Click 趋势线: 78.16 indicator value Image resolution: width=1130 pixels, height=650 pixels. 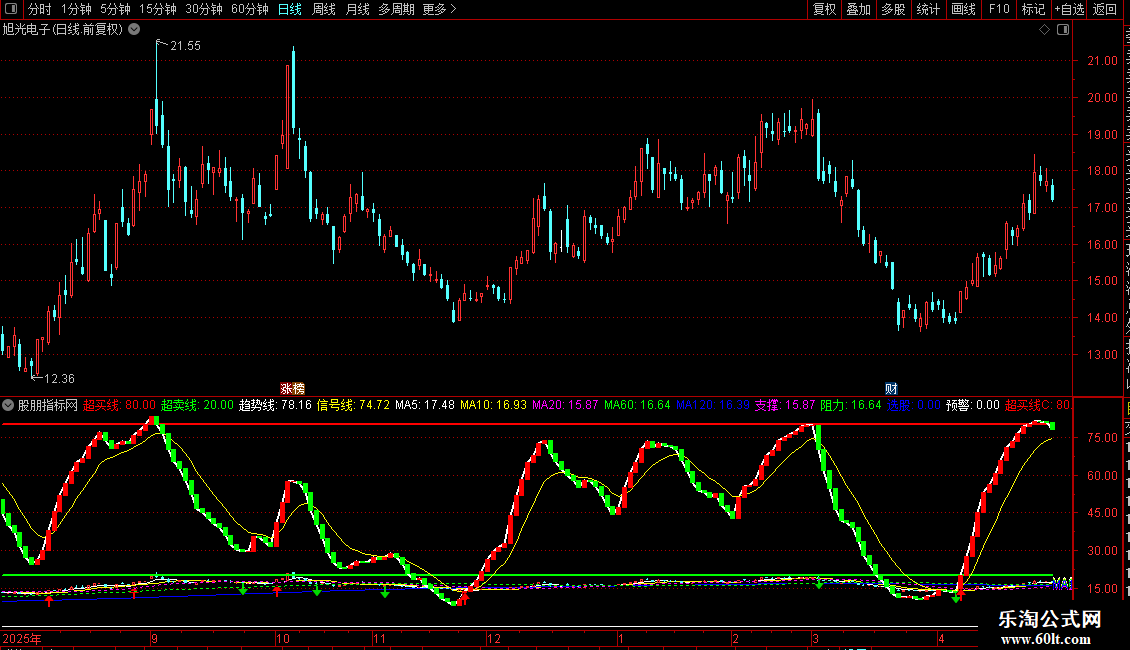(x=275, y=405)
